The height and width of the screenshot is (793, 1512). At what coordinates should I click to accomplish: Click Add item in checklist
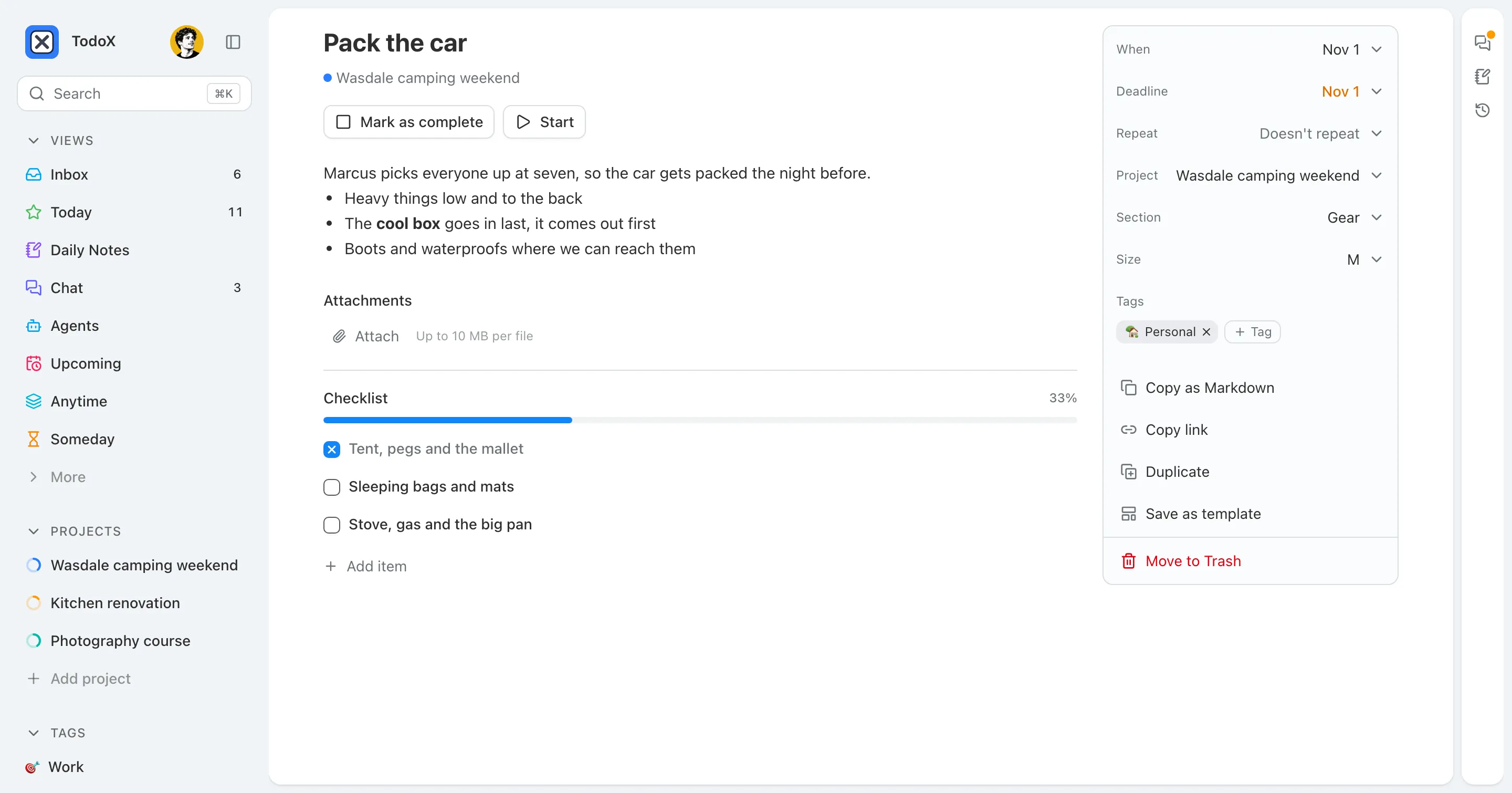coord(366,567)
